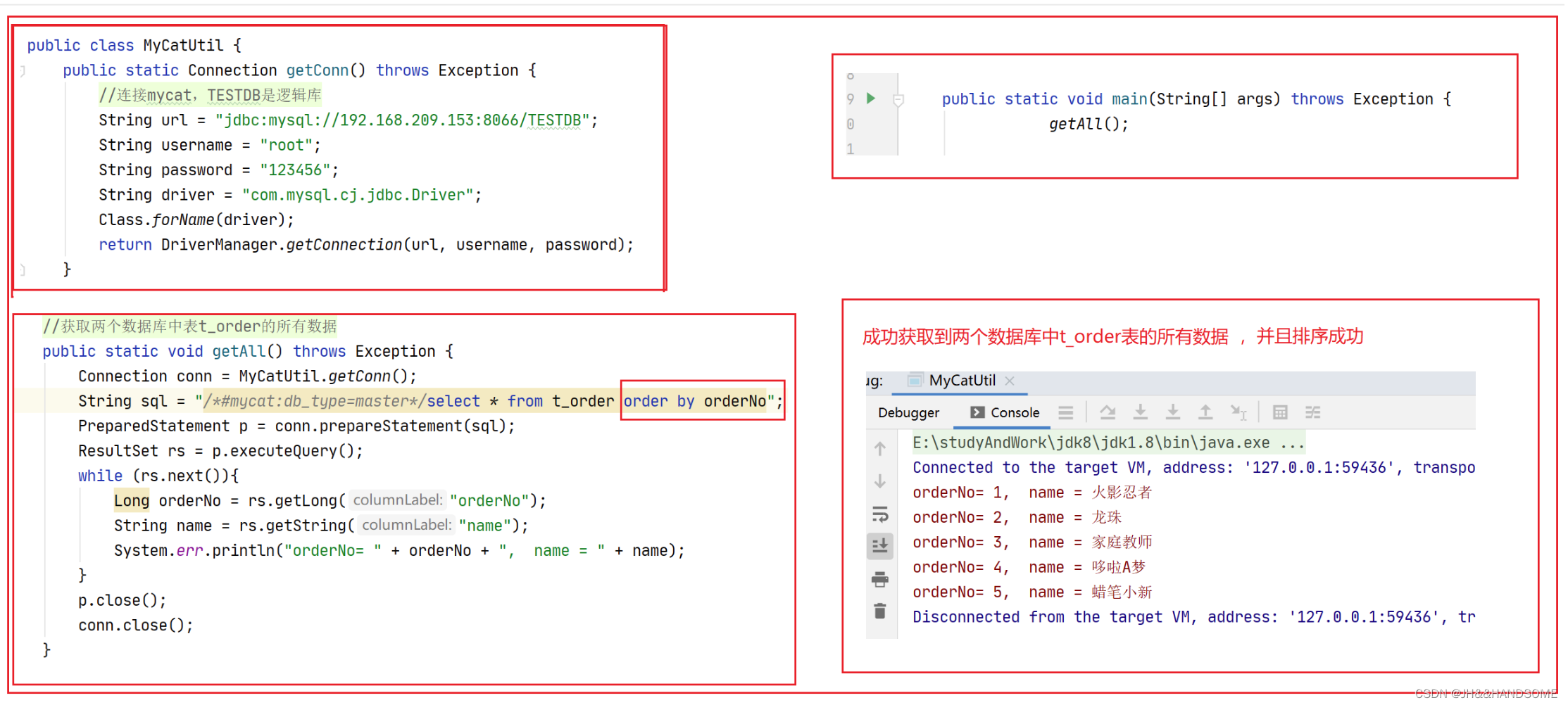Click the Step Out debug icon

point(1205,412)
